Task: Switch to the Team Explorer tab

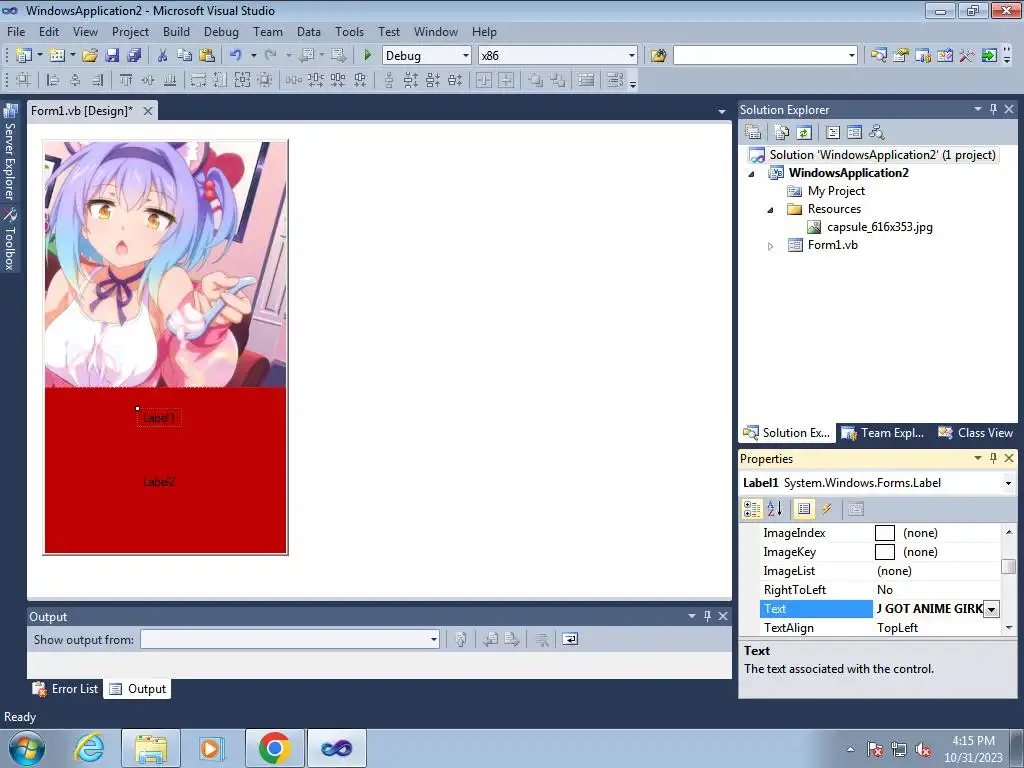Action: tap(883, 433)
